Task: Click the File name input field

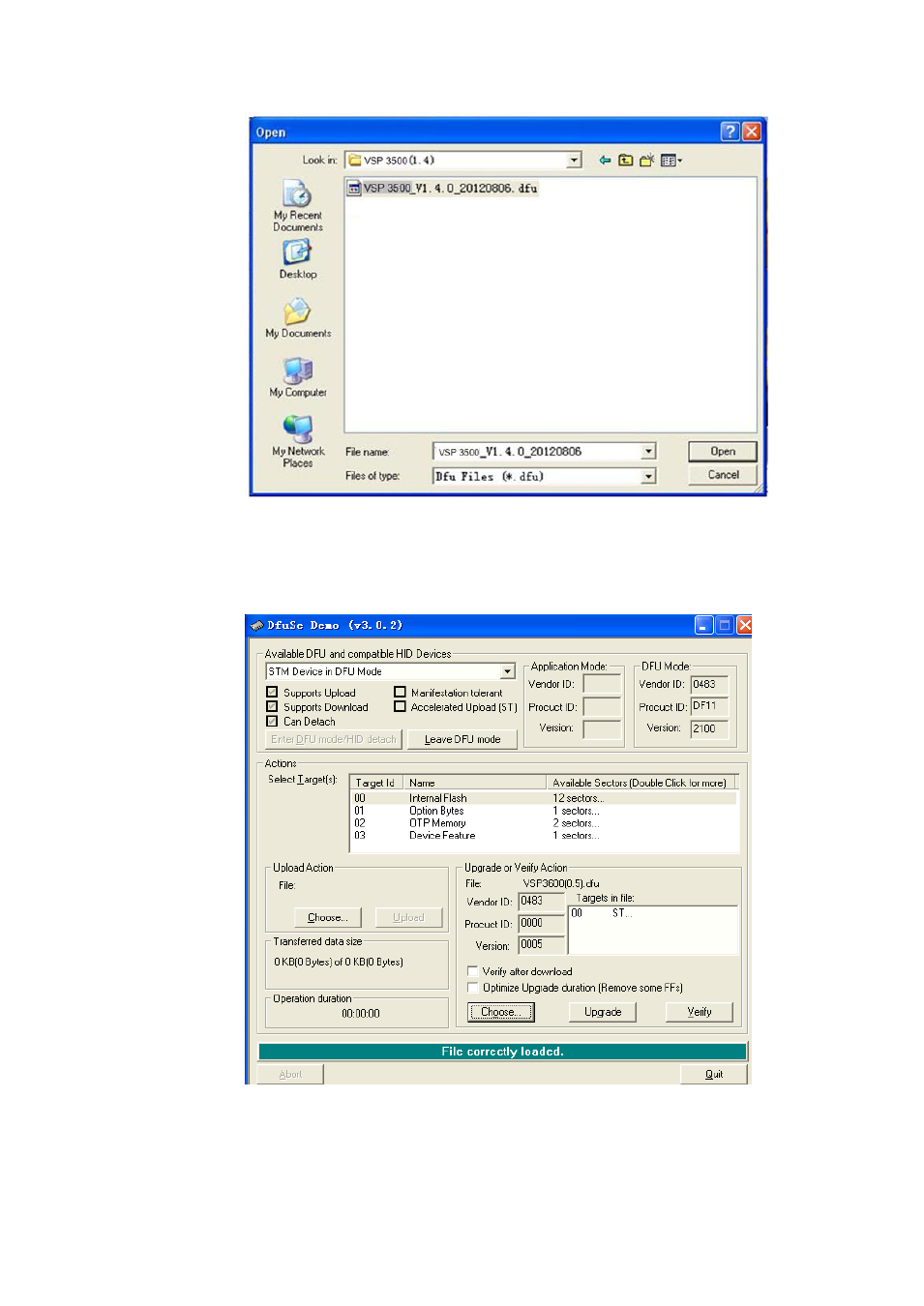Action: tap(538, 452)
